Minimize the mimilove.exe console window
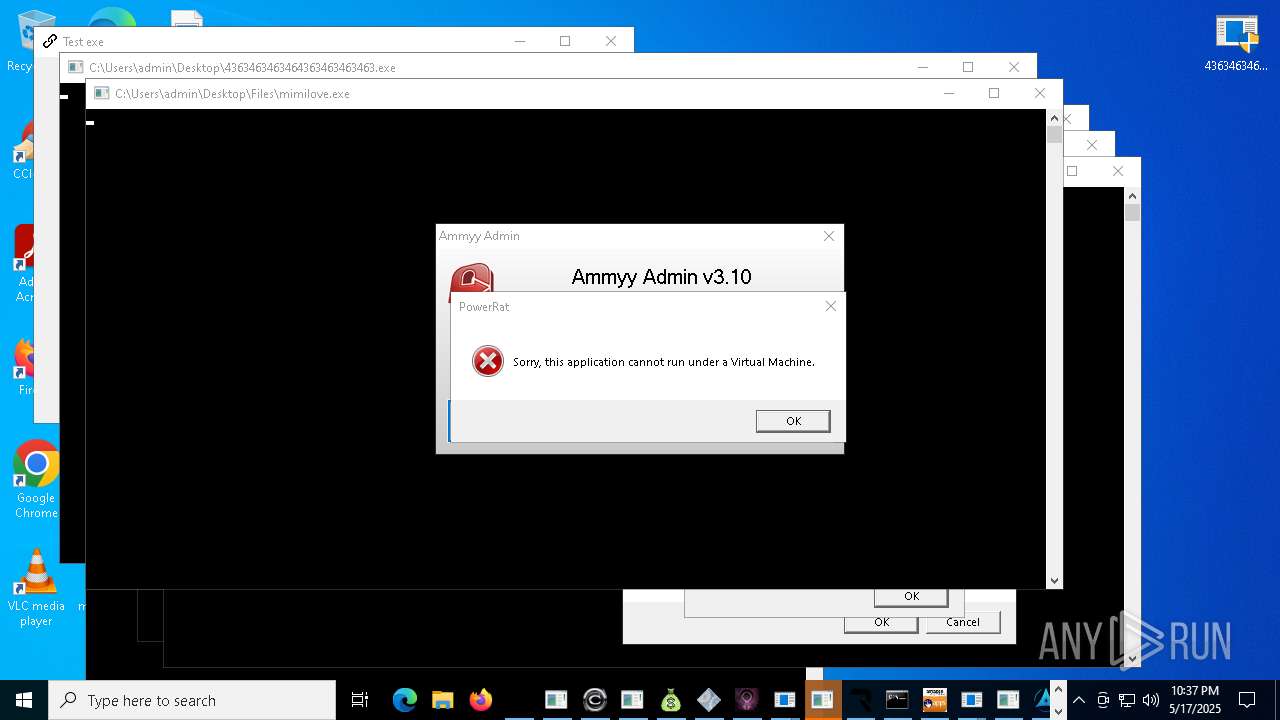This screenshot has height=720, width=1280. tap(948, 93)
